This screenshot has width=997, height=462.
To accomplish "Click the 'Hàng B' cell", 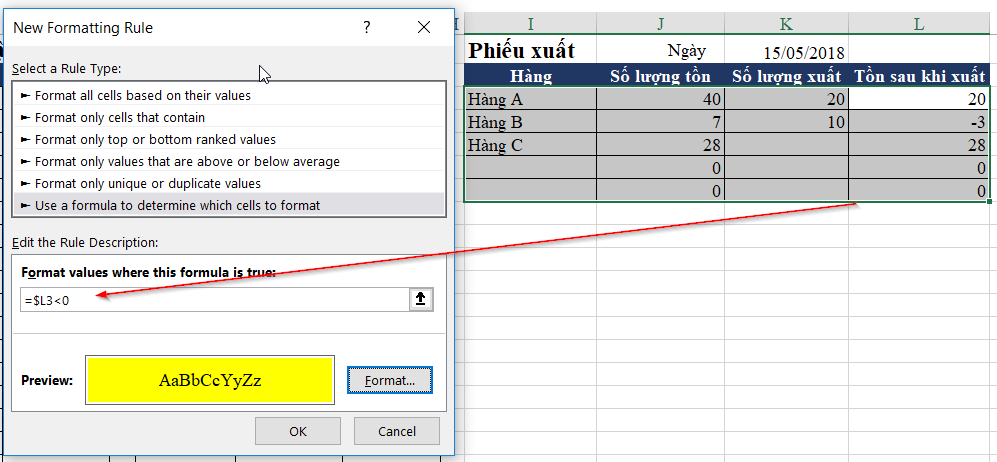I will 530,122.
